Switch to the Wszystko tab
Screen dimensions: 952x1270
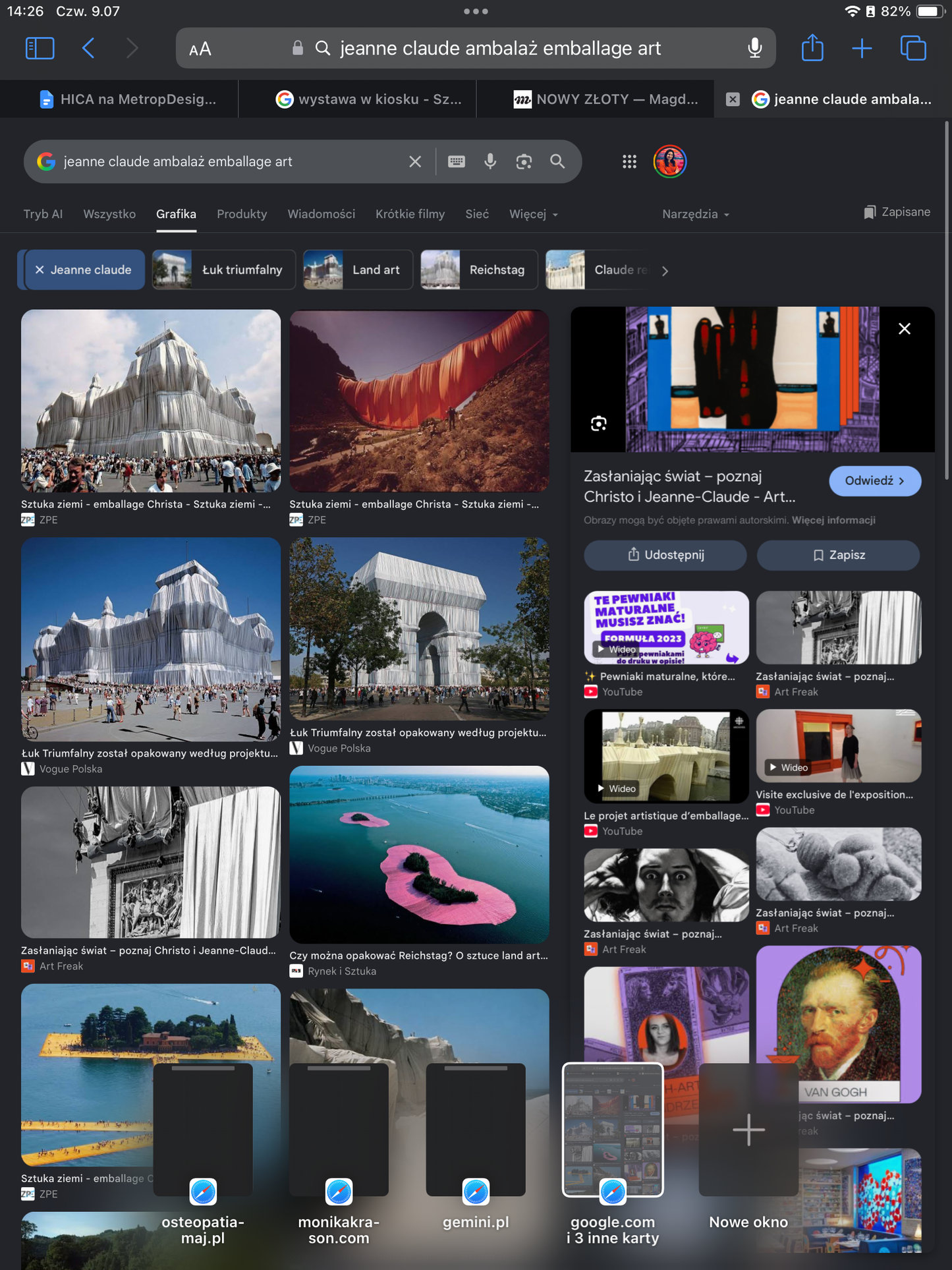pyautogui.click(x=109, y=214)
